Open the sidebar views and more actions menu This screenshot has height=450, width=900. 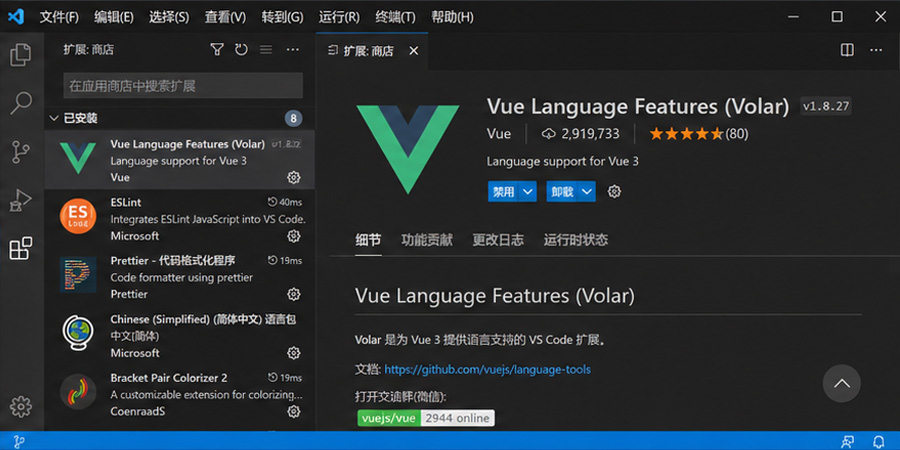(x=293, y=50)
